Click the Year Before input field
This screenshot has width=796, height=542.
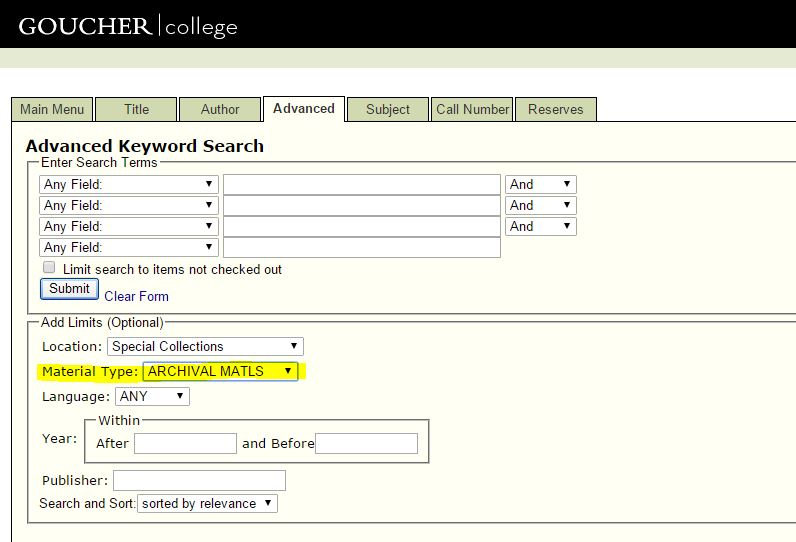[366, 443]
